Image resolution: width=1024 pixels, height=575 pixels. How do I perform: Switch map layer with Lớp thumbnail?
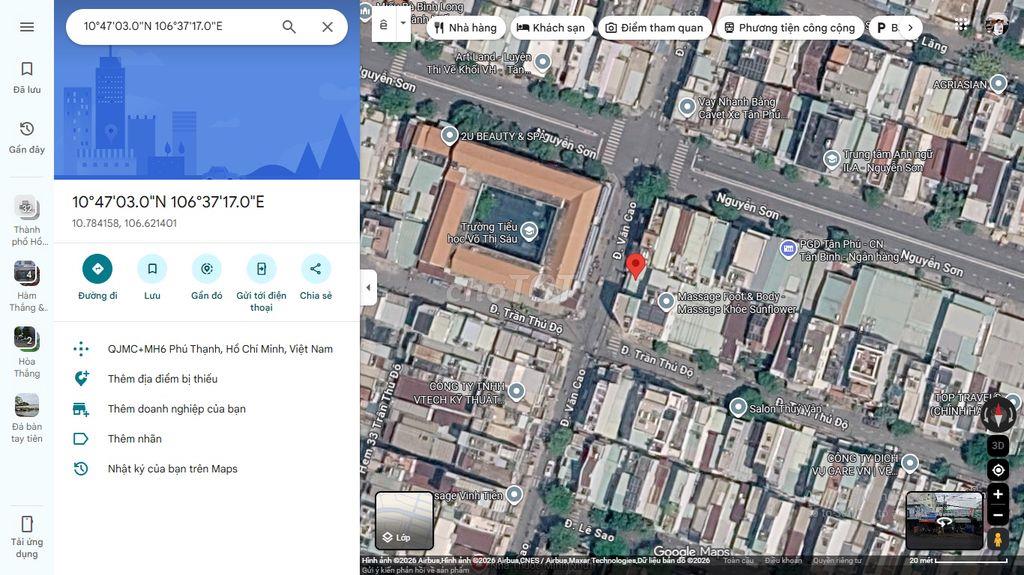pos(404,520)
